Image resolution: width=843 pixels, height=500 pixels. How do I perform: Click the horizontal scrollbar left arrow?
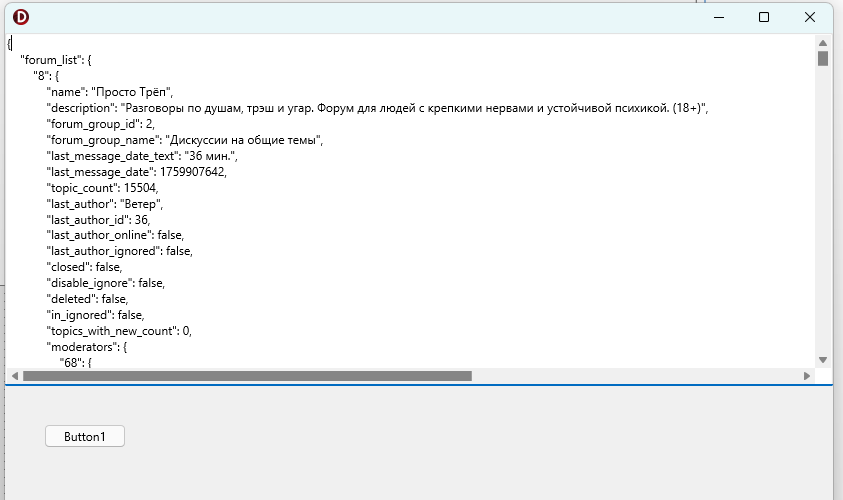click(x=14, y=376)
